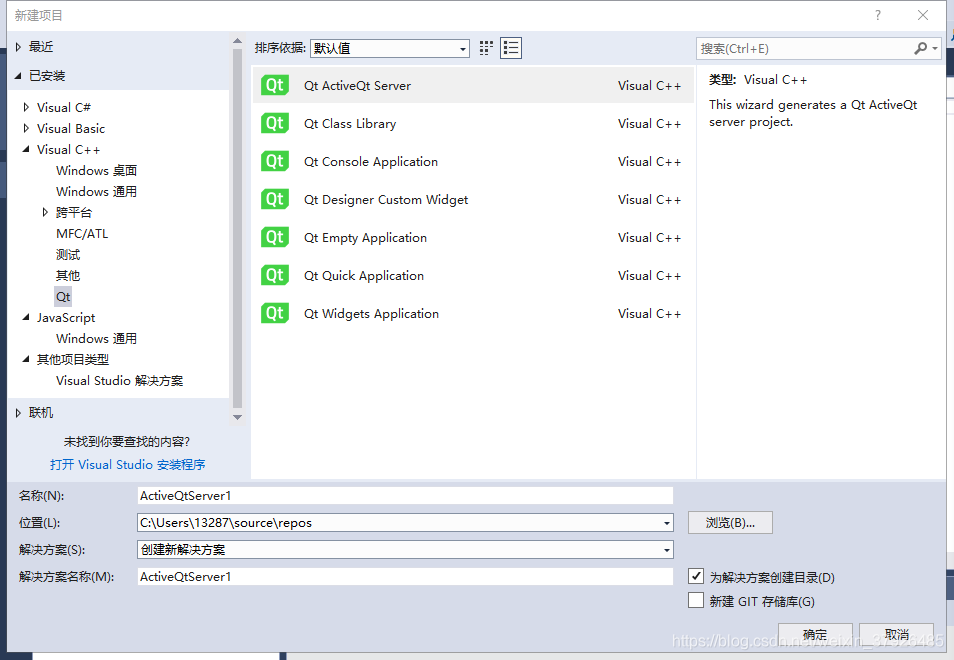954x660 pixels.
Task: Collapse the 已安装 section
Action: tap(18, 75)
